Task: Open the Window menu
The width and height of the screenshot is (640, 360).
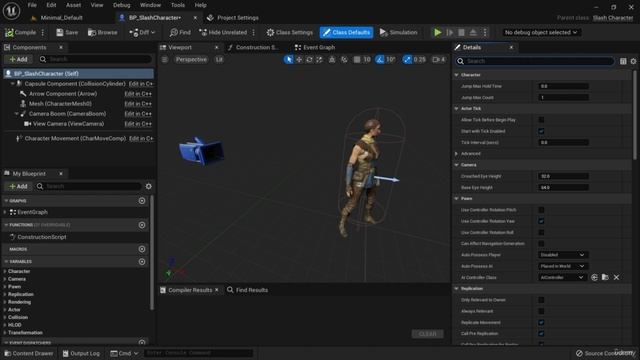Action: coord(150,5)
